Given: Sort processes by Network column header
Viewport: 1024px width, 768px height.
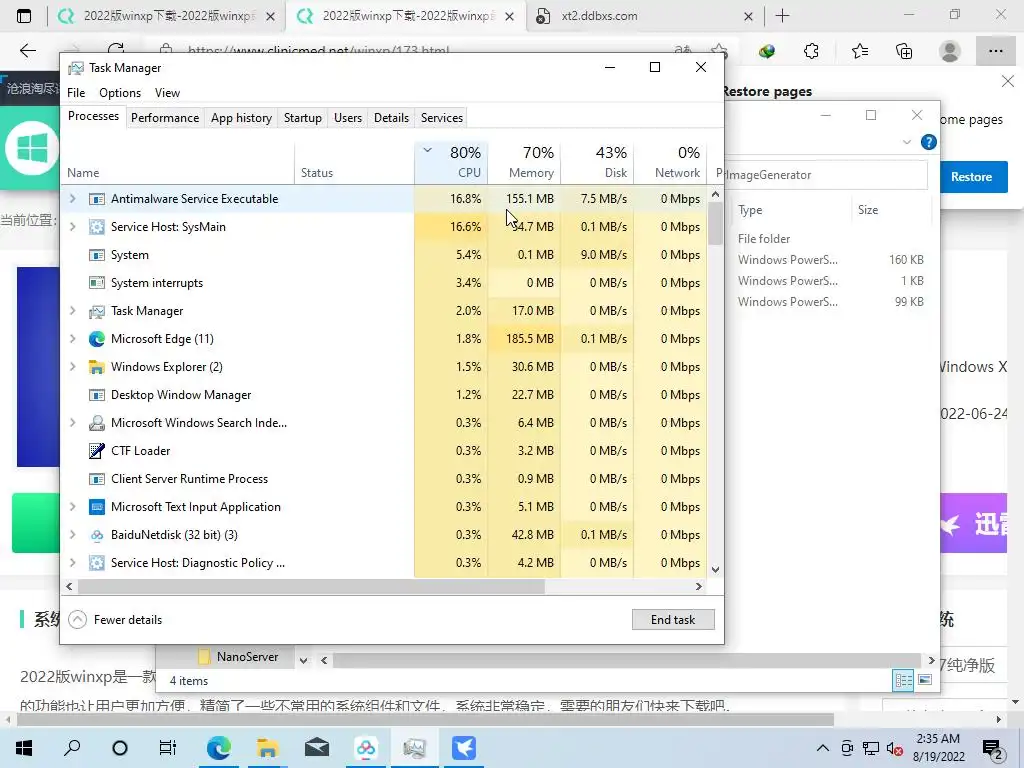Looking at the screenshot, I should (x=670, y=163).
